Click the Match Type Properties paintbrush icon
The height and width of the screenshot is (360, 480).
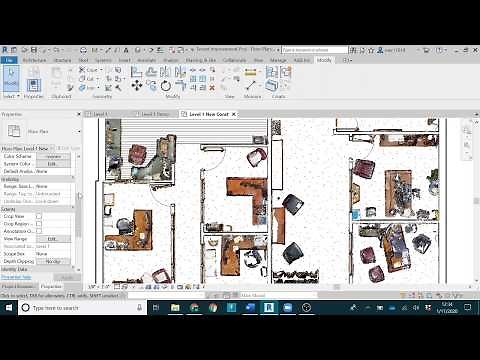(70, 88)
